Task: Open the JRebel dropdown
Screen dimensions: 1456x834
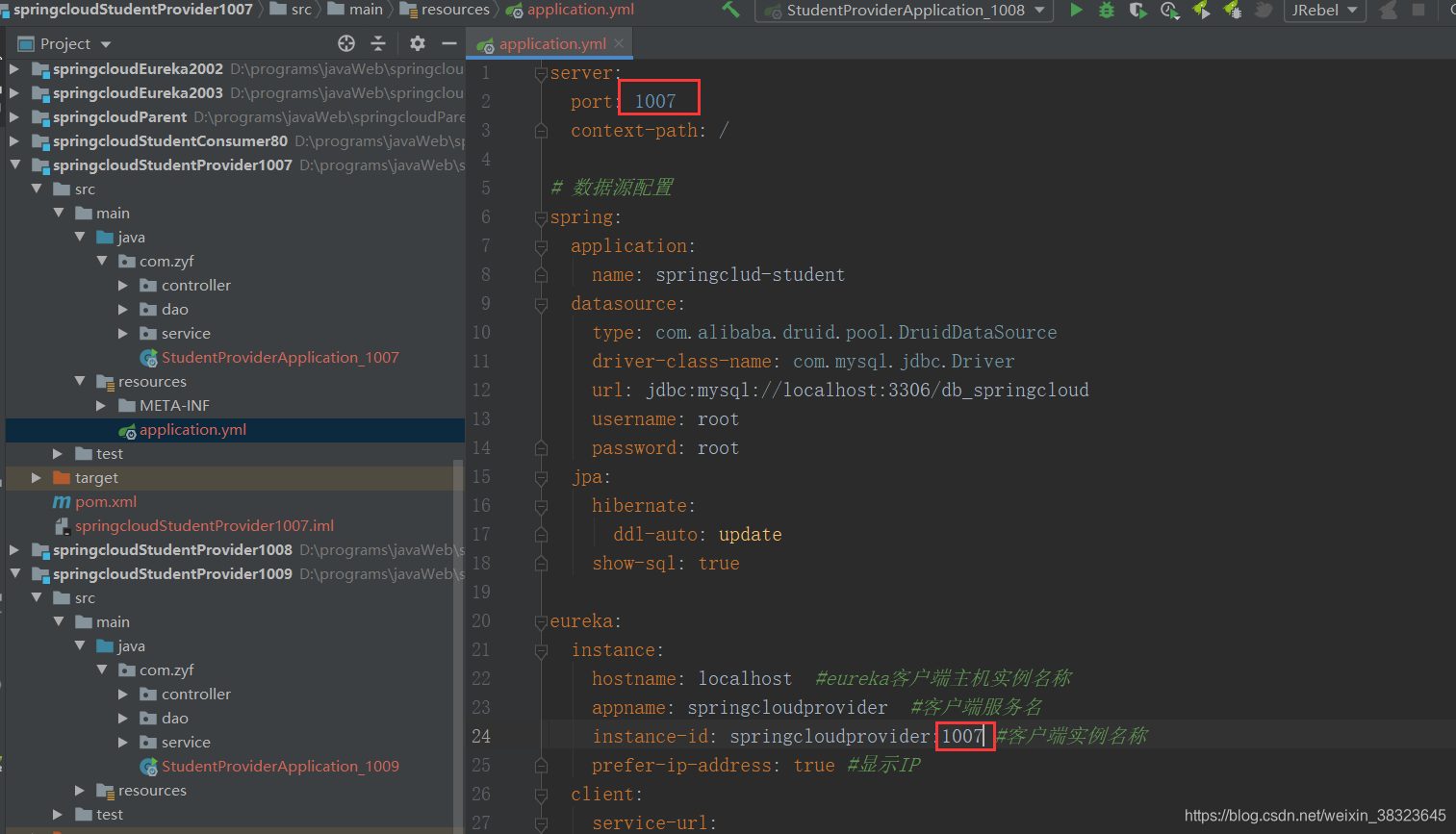Action: tap(1325, 10)
